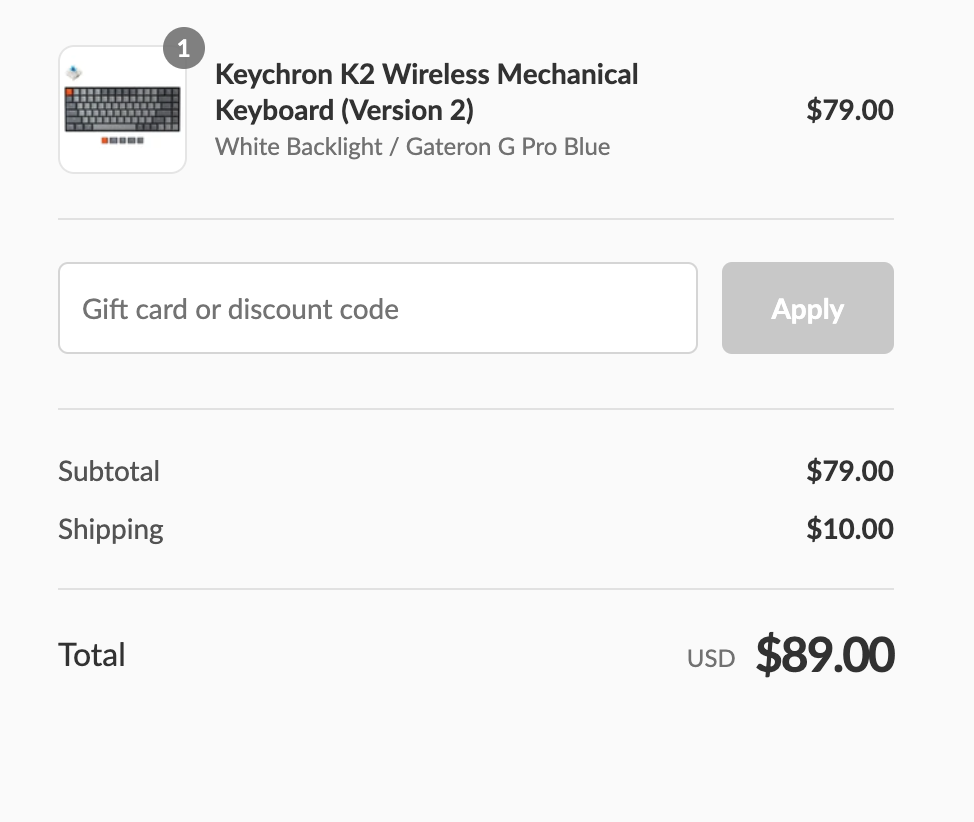Viewport: 974px width, 822px height.
Task: Click the quantity badge showing 1
Action: click(183, 48)
